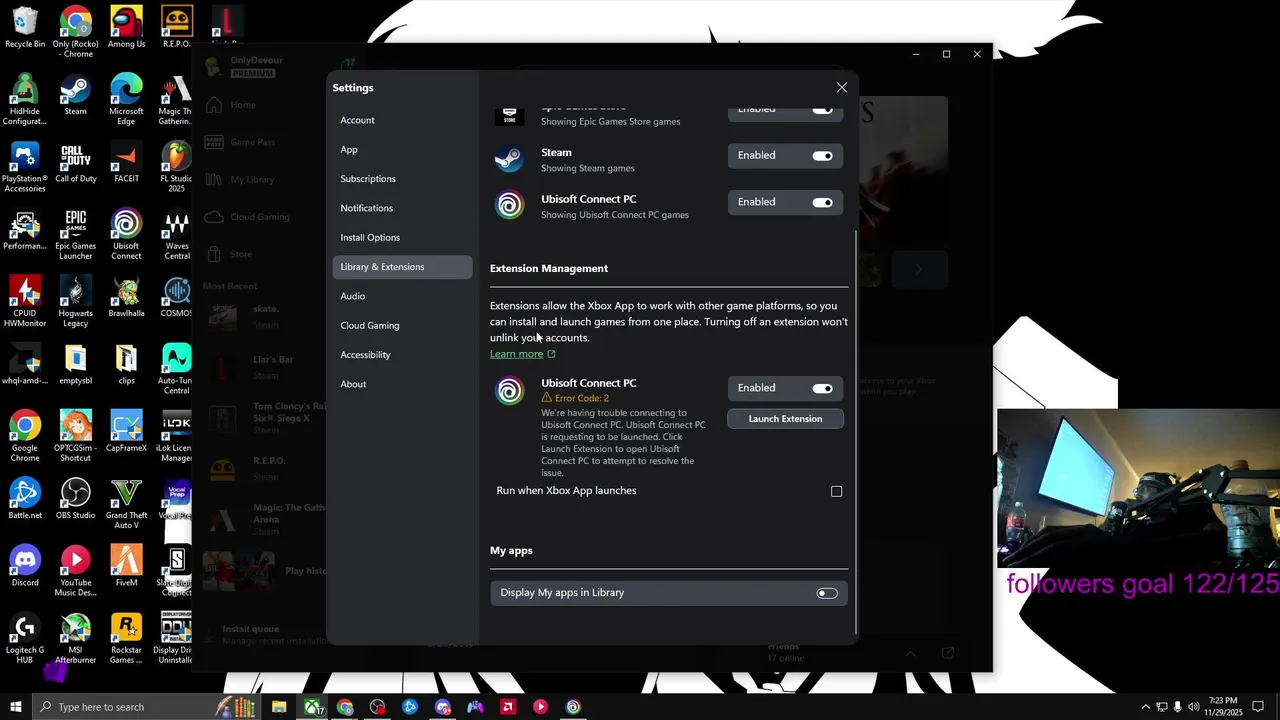Click the Ubisoft logo beside Showing games
Image resolution: width=1280 pixels, height=720 pixels.
click(x=509, y=205)
